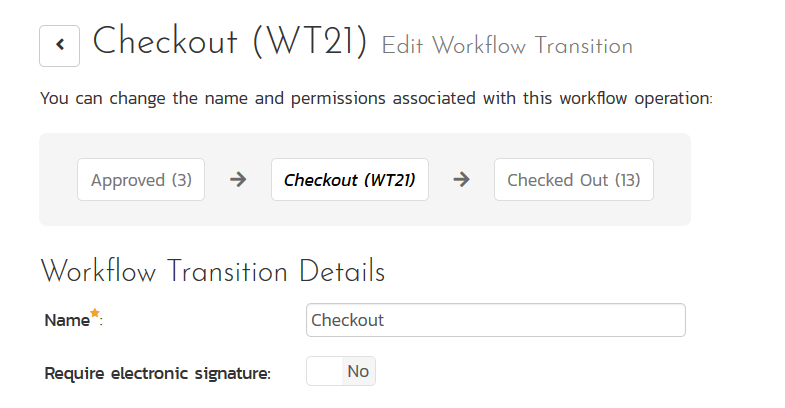
Task: Click the Checkout (WT21) page title
Action: click(230, 42)
